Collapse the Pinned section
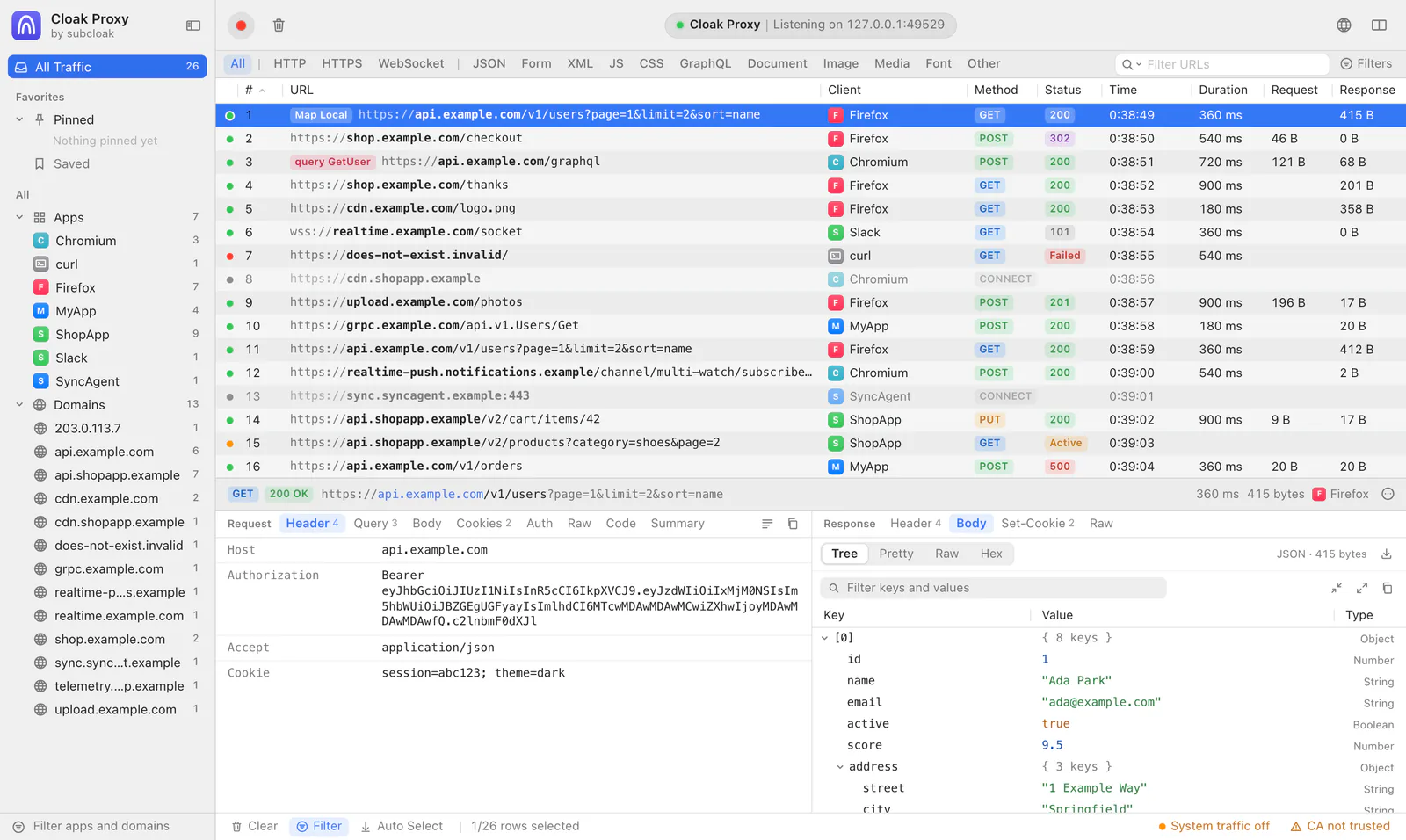 pyautogui.click(x=19, y=119)
